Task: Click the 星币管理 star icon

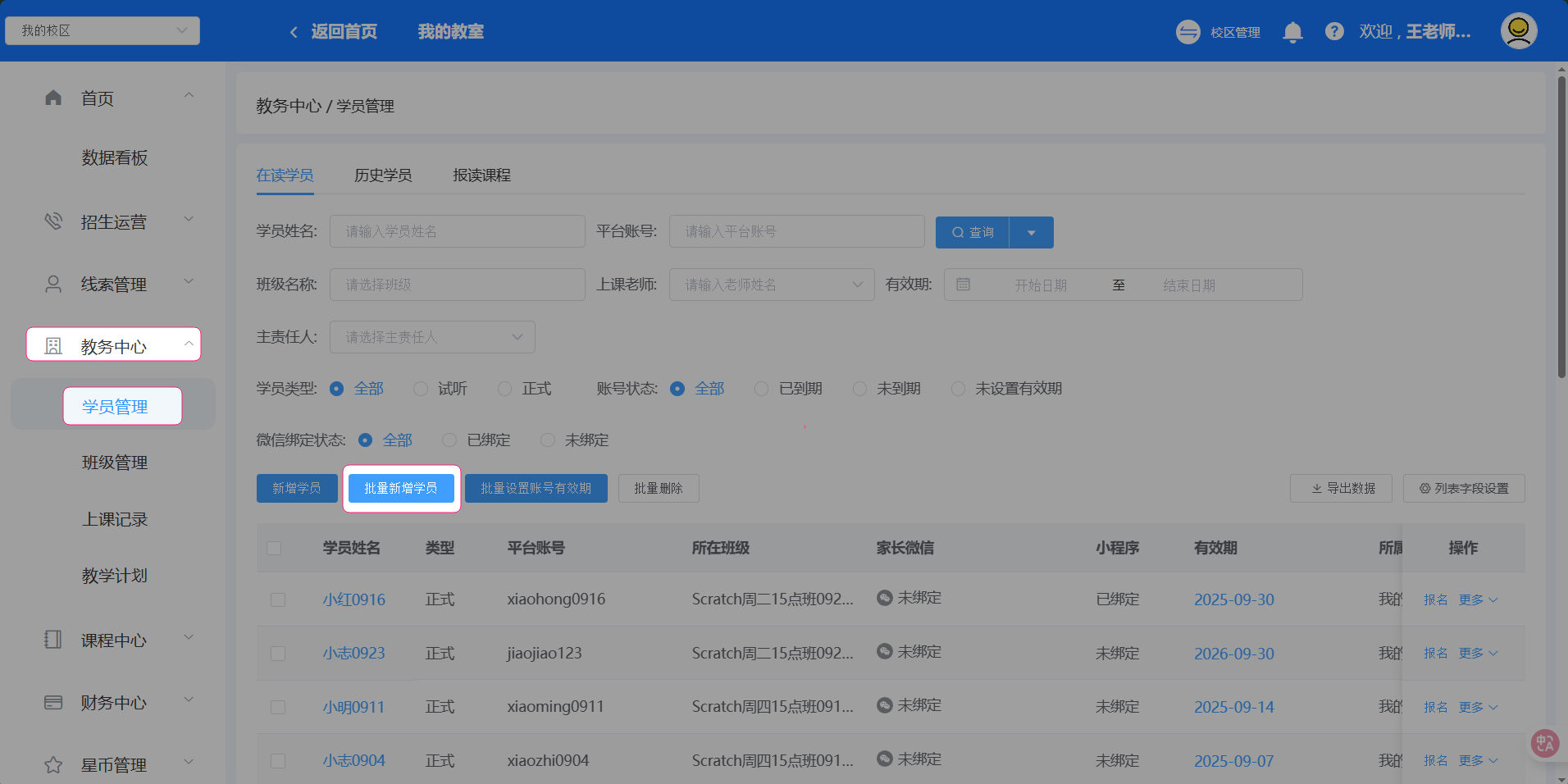Action: pyautogui.click(x=53, y=765)
